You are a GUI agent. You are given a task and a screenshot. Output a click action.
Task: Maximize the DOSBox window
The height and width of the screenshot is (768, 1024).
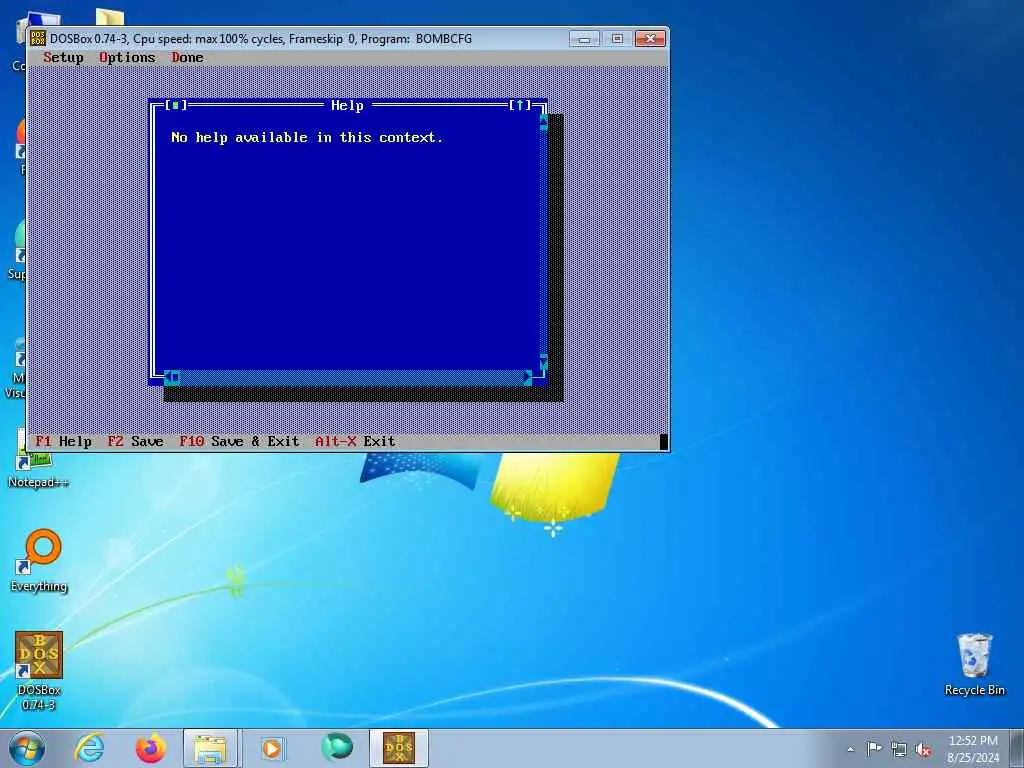tap(617, 39)
